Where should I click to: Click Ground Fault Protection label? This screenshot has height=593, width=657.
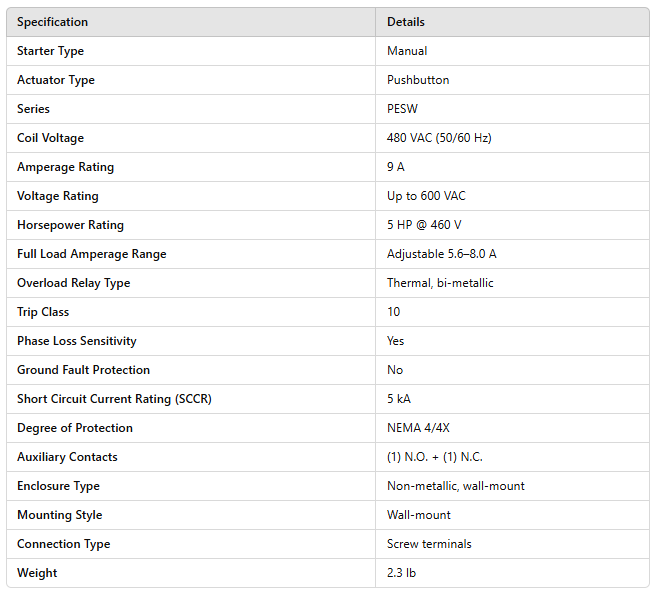pos(83,370)
